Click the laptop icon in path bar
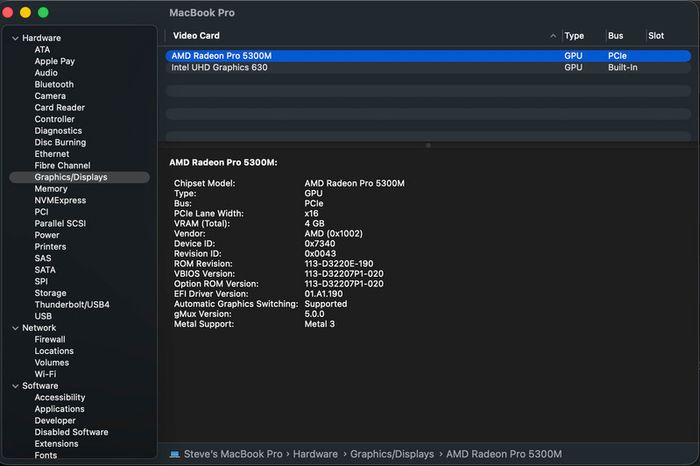700x466 pixels. point(175,454)
